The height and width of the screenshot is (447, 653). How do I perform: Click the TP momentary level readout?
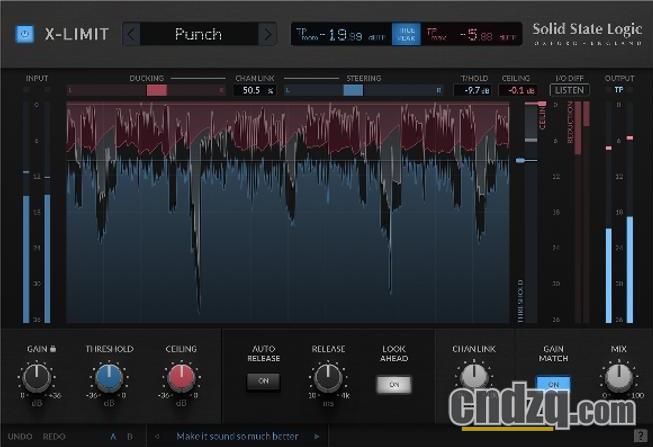tap(341, 34)
